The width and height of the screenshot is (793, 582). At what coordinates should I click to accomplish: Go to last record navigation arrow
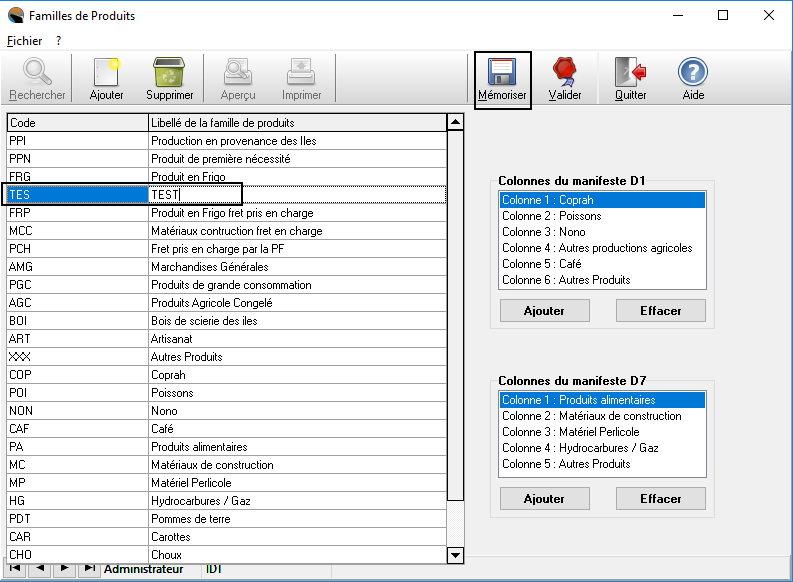point(89,569)
